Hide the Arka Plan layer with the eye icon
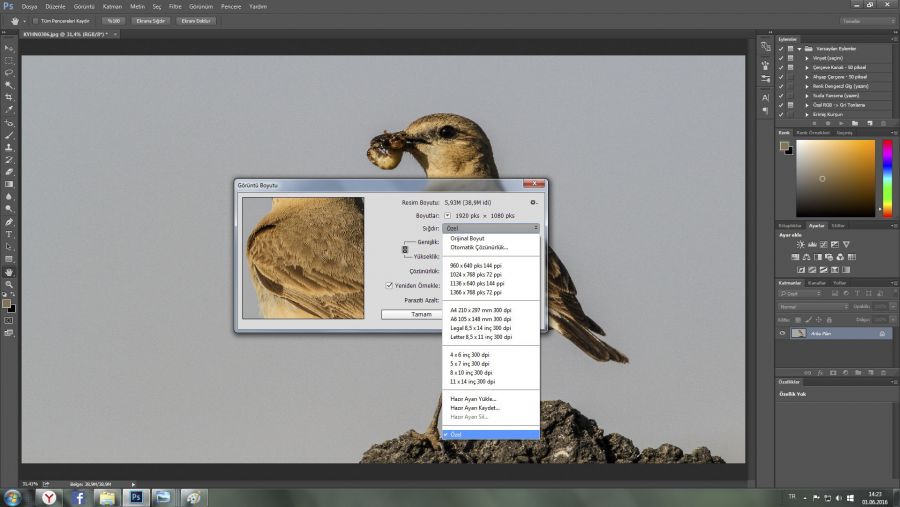This screenshot has height=507, width=900. coord(783,333)
